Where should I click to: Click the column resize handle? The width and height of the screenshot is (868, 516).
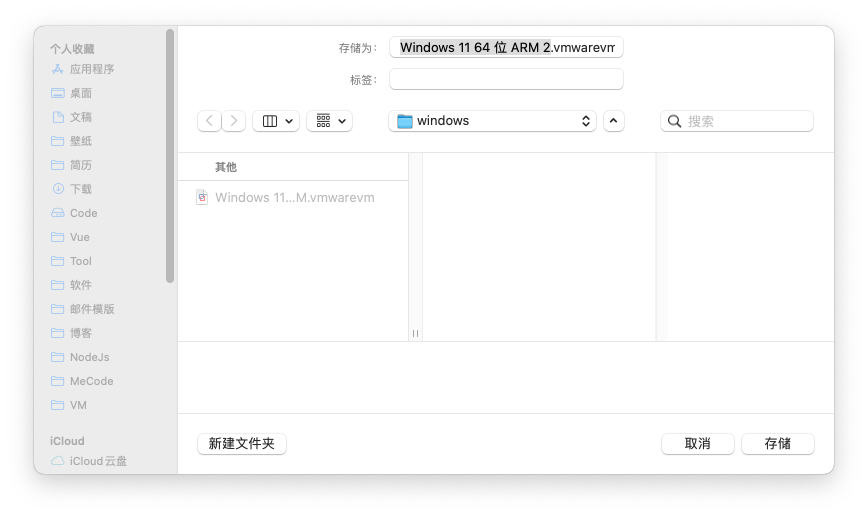(415, 333)
